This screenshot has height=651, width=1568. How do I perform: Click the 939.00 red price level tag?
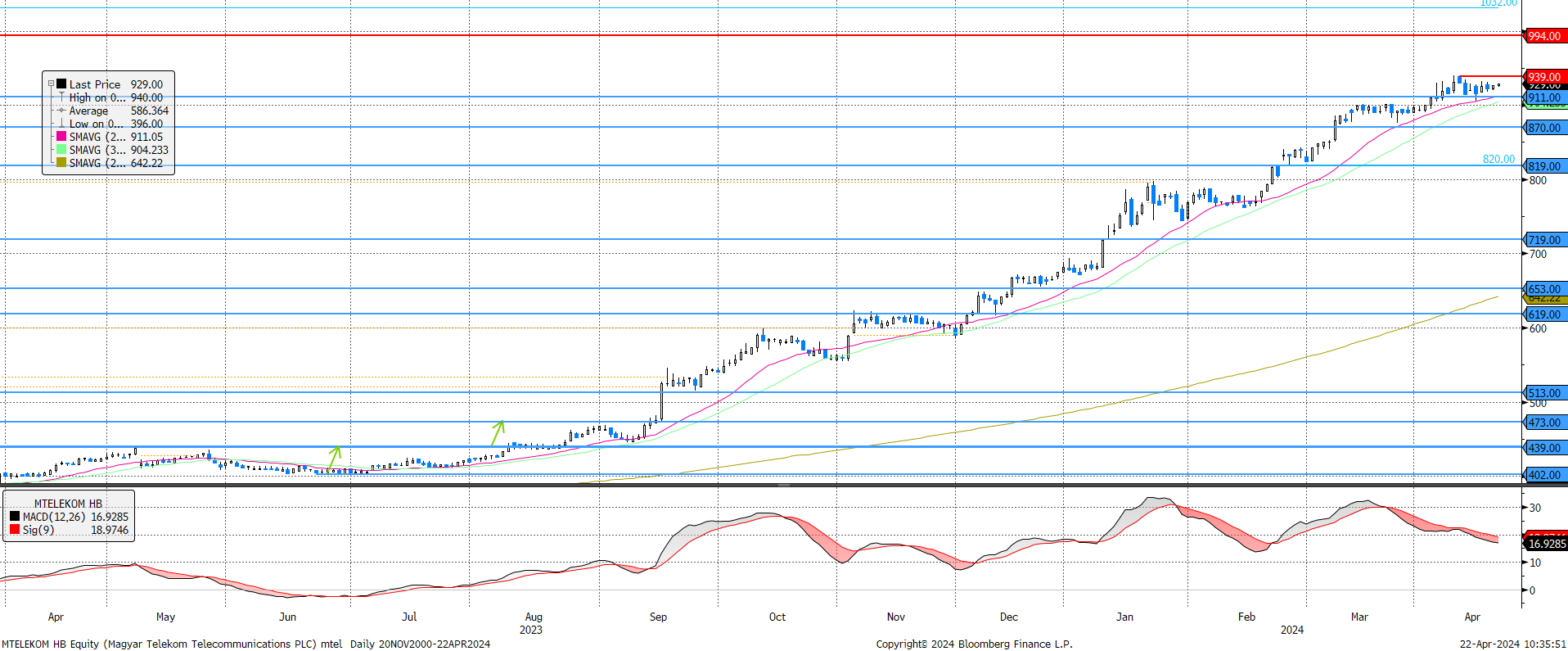pos(1545,77)
